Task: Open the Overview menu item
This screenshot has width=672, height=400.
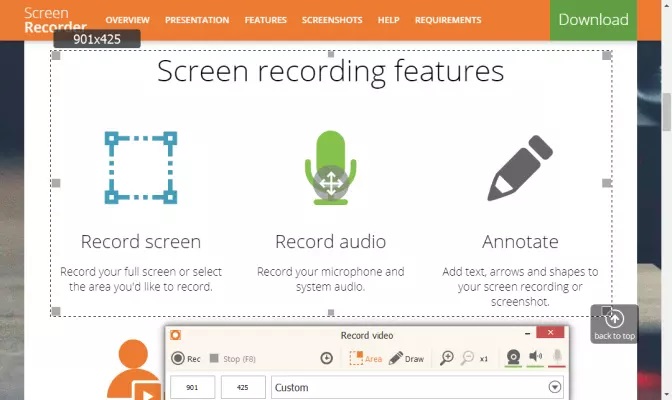Action: [x=127, y=20]
